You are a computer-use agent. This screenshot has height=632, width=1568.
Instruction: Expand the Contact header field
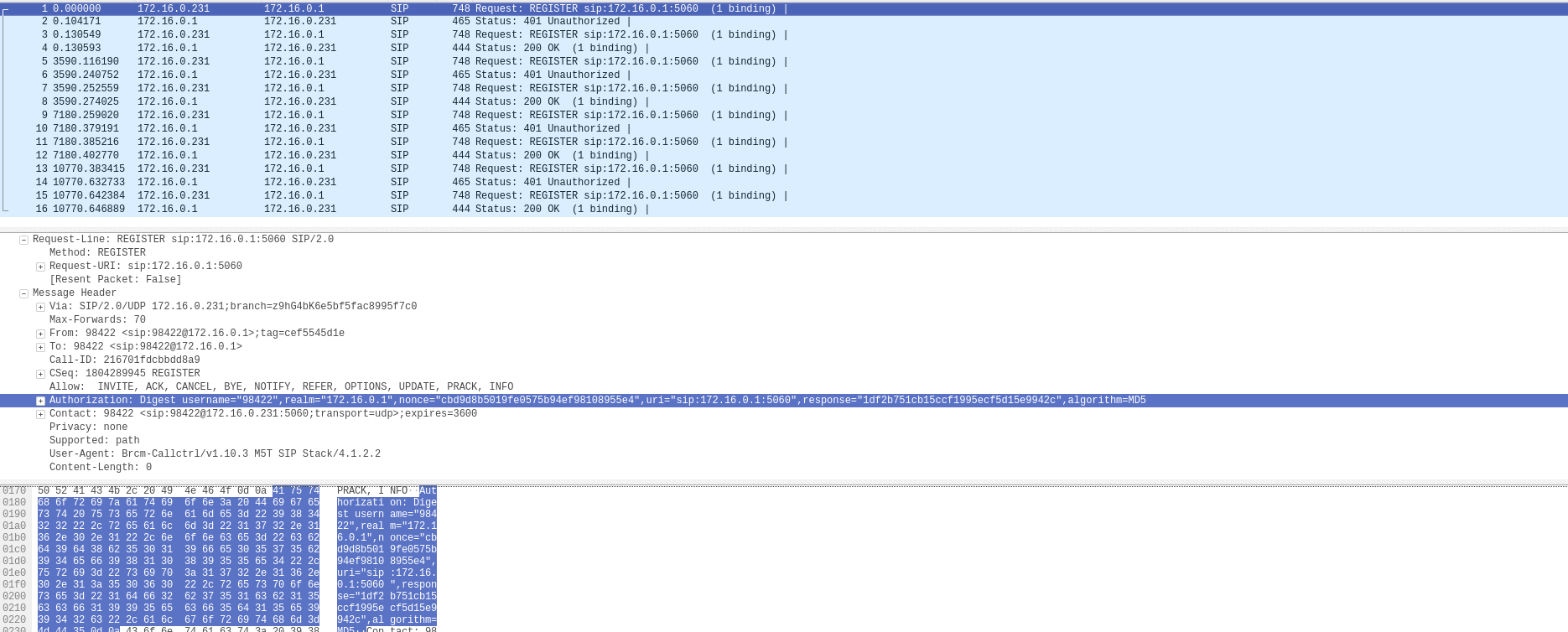(40, 414)
